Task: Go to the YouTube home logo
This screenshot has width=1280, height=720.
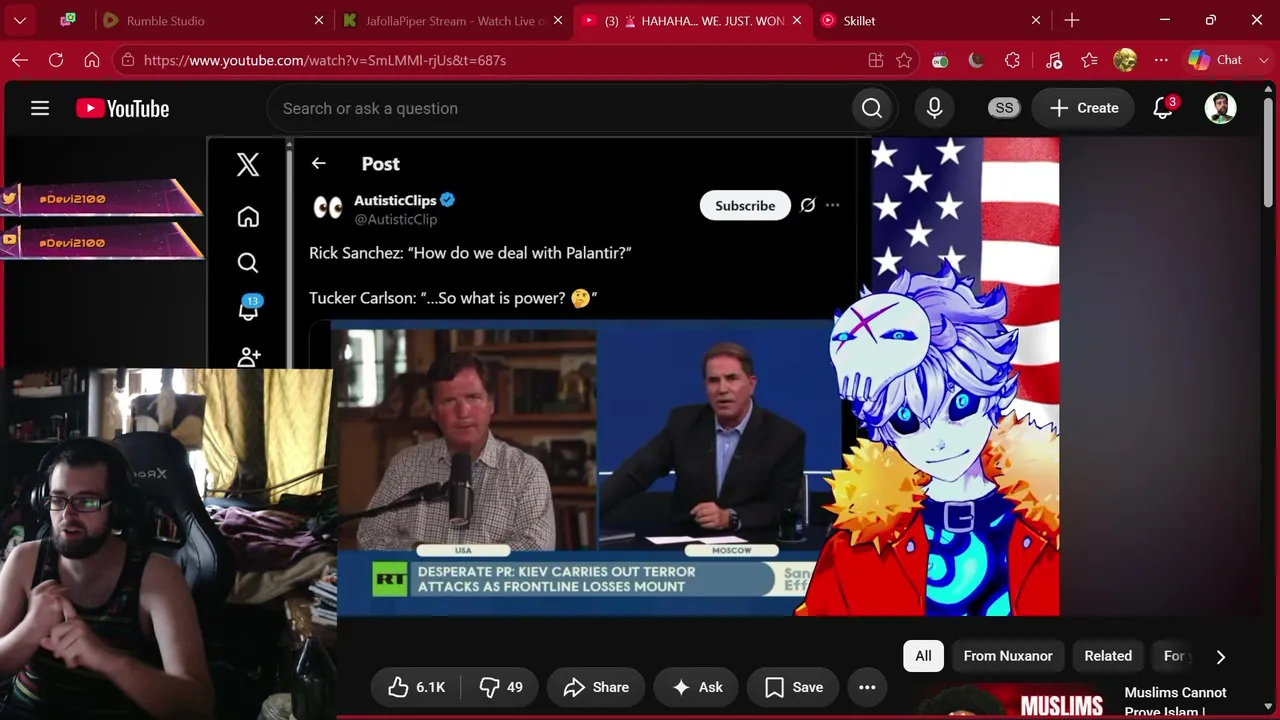Action: [123, 108]
